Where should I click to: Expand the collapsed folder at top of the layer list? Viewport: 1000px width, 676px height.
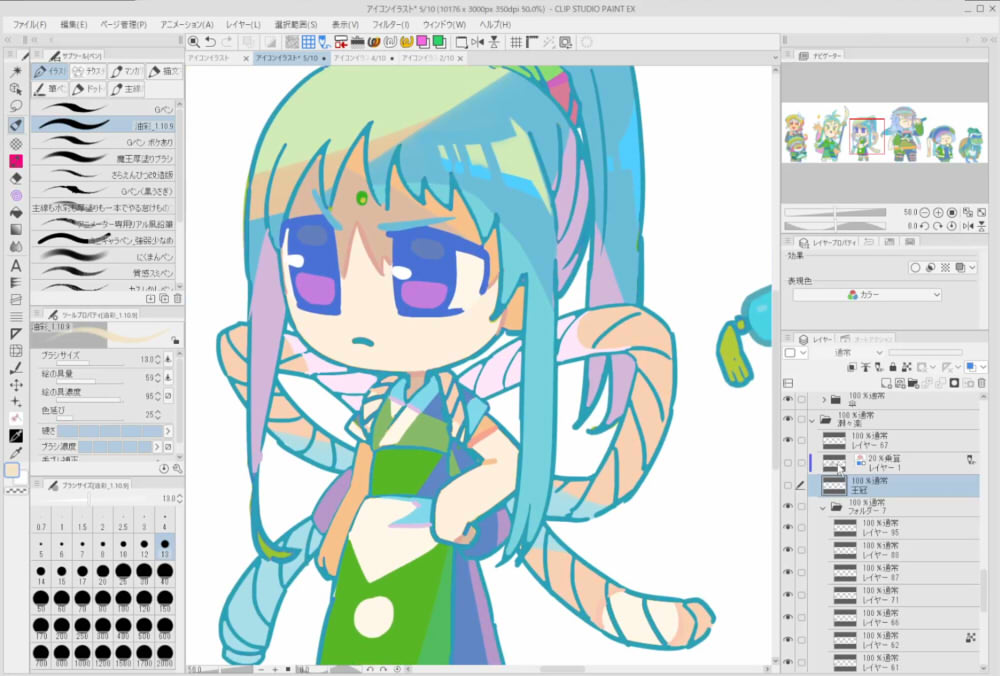click(x=824, y=399)
